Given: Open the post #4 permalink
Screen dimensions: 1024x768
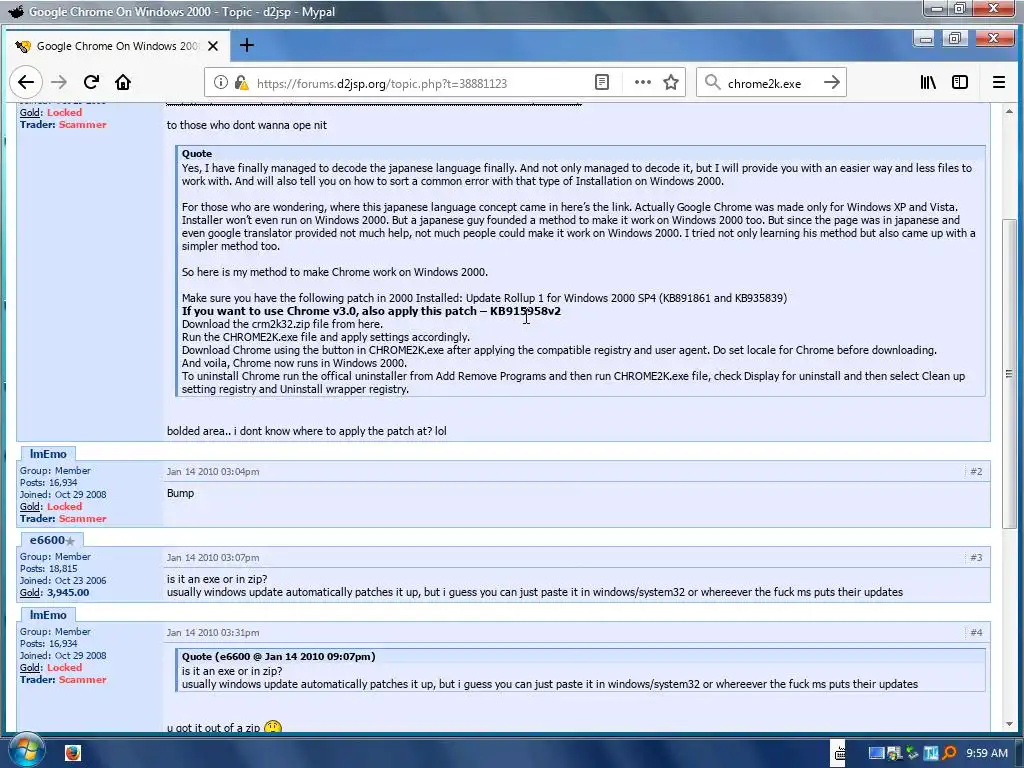Looking at the screenshot, I should tap(976, 633).
